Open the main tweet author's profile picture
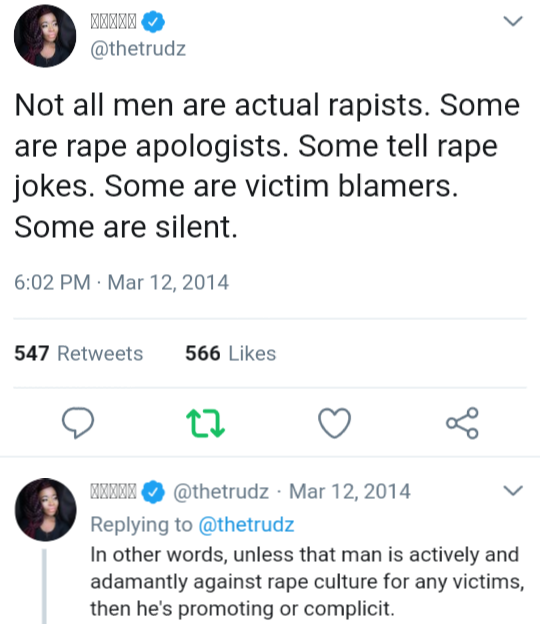 (45, 36)
